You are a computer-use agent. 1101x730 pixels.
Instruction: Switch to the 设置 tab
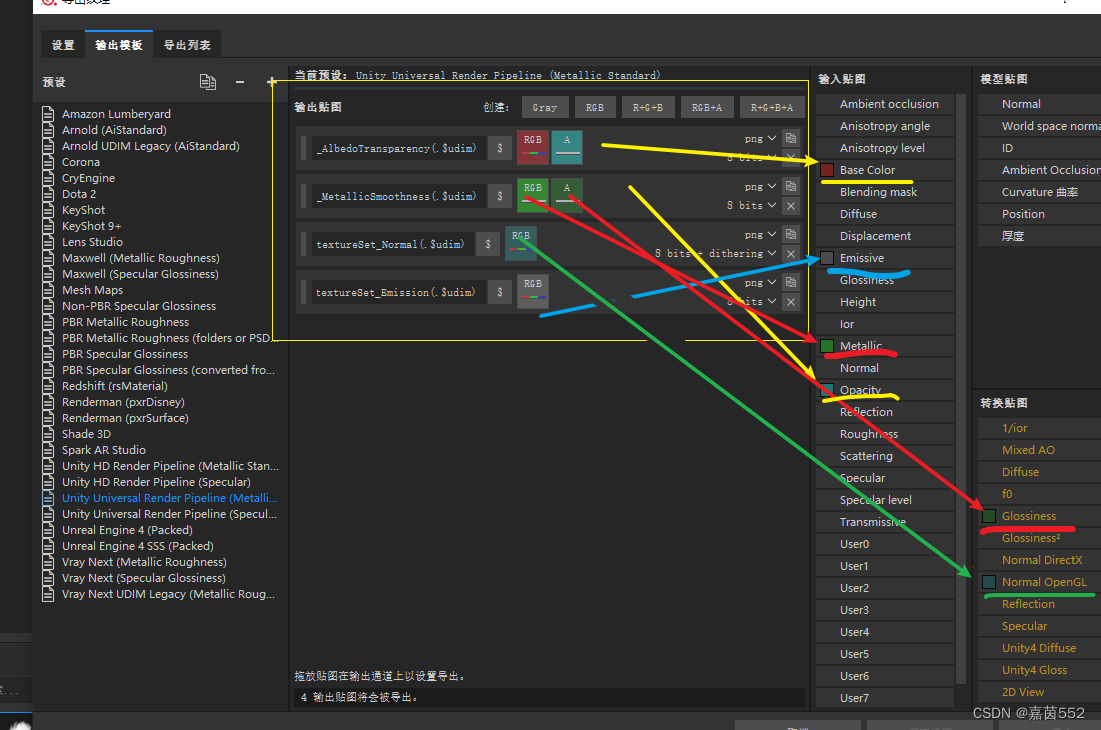[62, 44]
